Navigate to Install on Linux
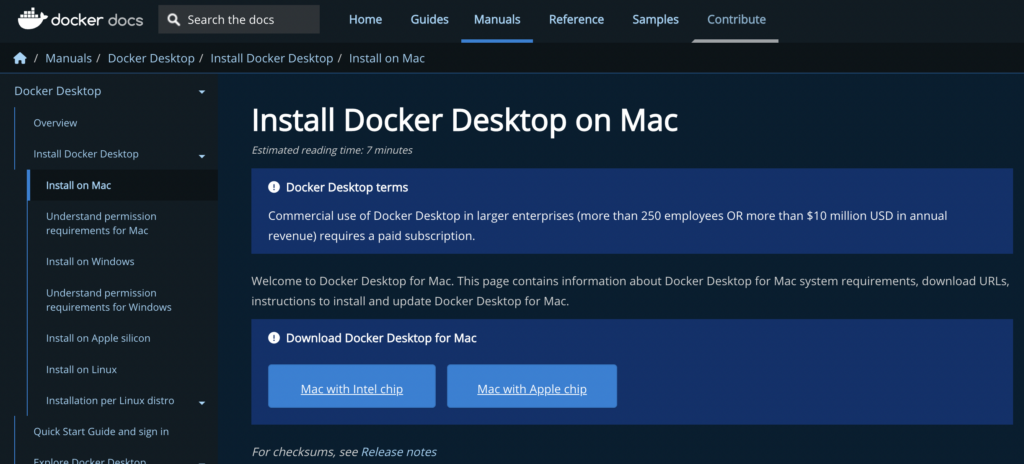Image resolution: width=1024 pixels, height=464 pixels. [81, 370]
